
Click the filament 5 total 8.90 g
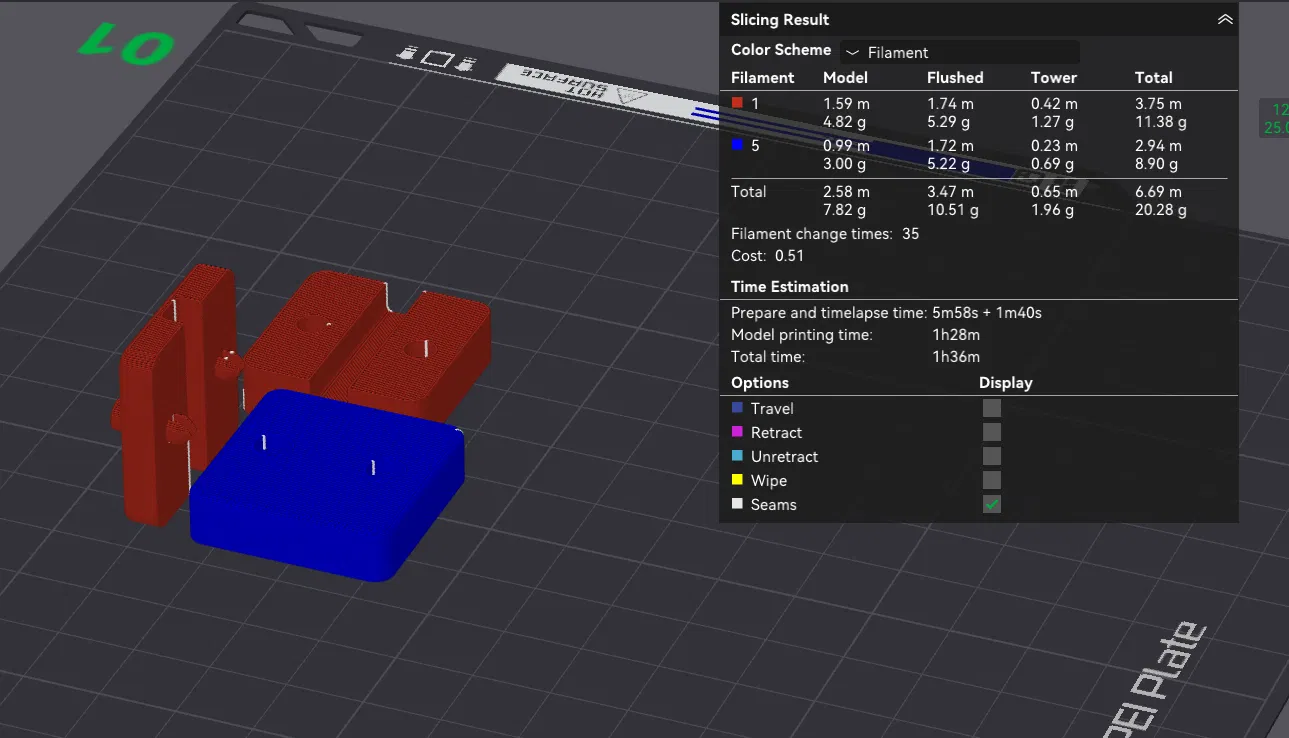tap(1158, 164)
